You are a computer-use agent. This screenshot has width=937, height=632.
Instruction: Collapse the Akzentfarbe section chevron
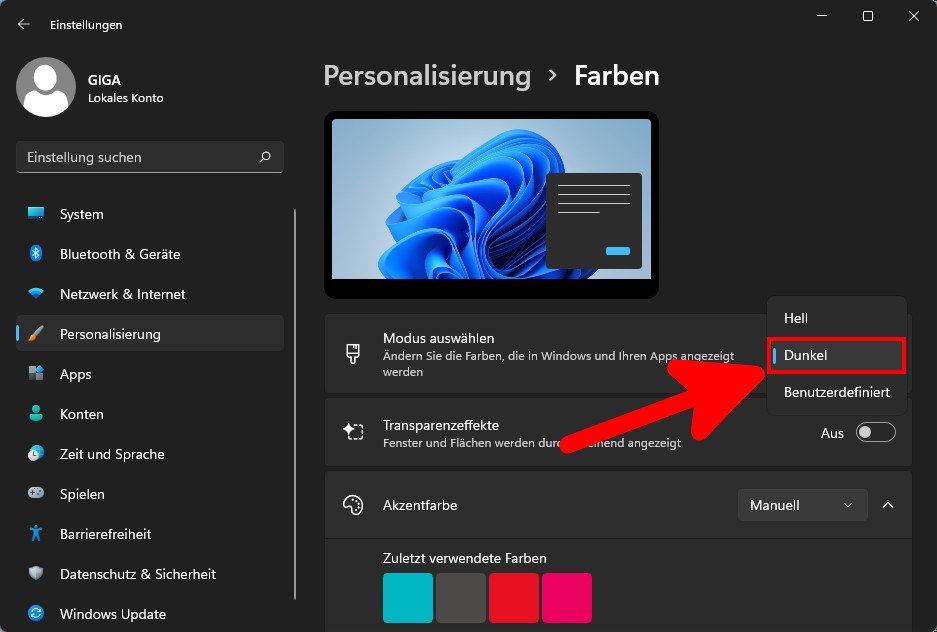pos(888,505)
